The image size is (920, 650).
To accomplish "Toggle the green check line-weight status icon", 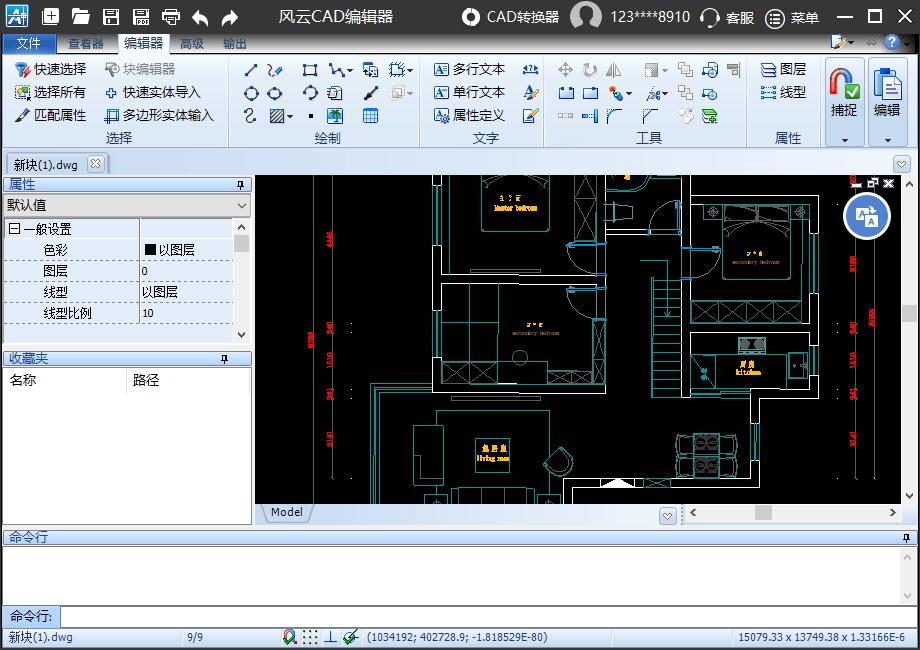I will [x=351, y=637].
